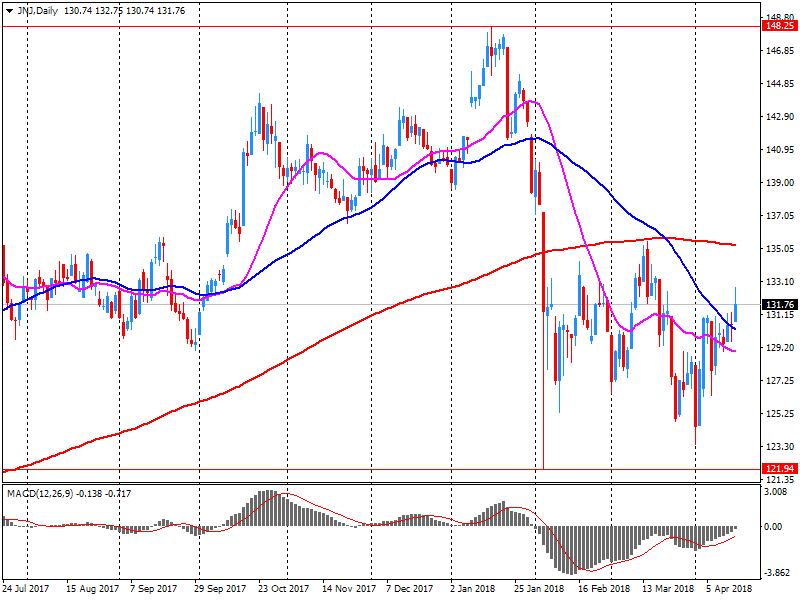
Task: Click the 139.00 price axis value
Action: point(780,183)
